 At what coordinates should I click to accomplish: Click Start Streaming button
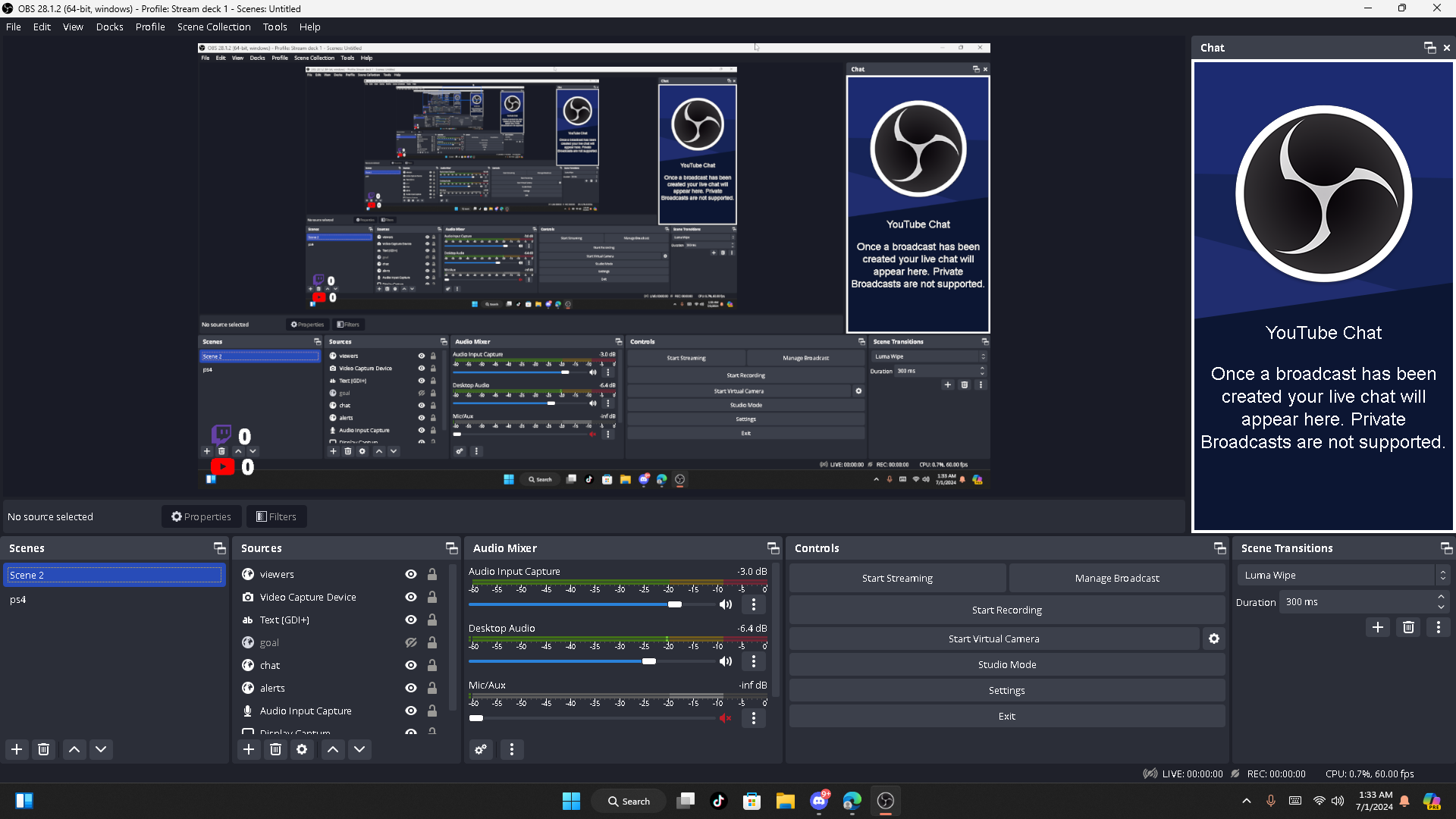[x=898, y=579]
